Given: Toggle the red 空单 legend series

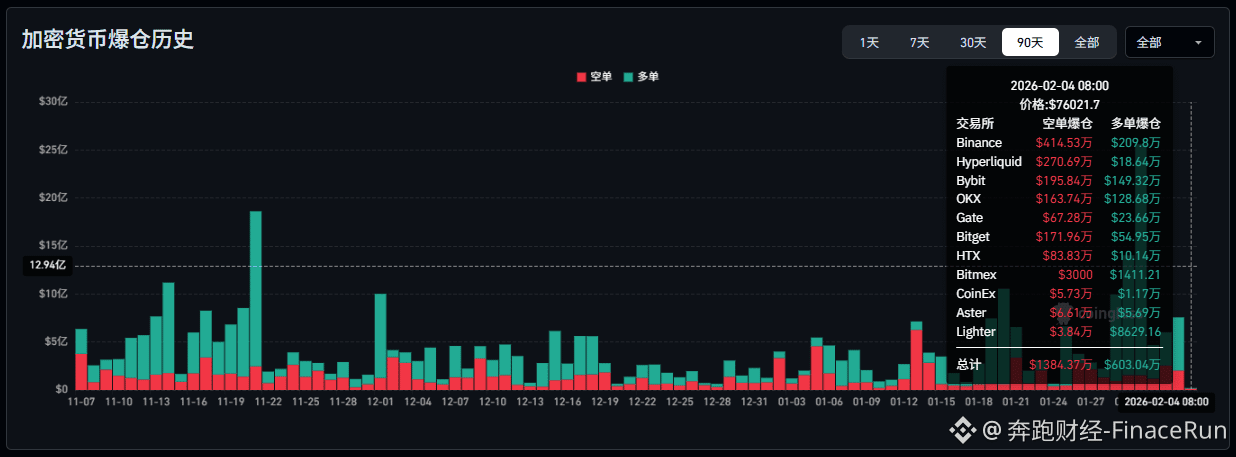Looking at the screenshot, I should 594,77.
